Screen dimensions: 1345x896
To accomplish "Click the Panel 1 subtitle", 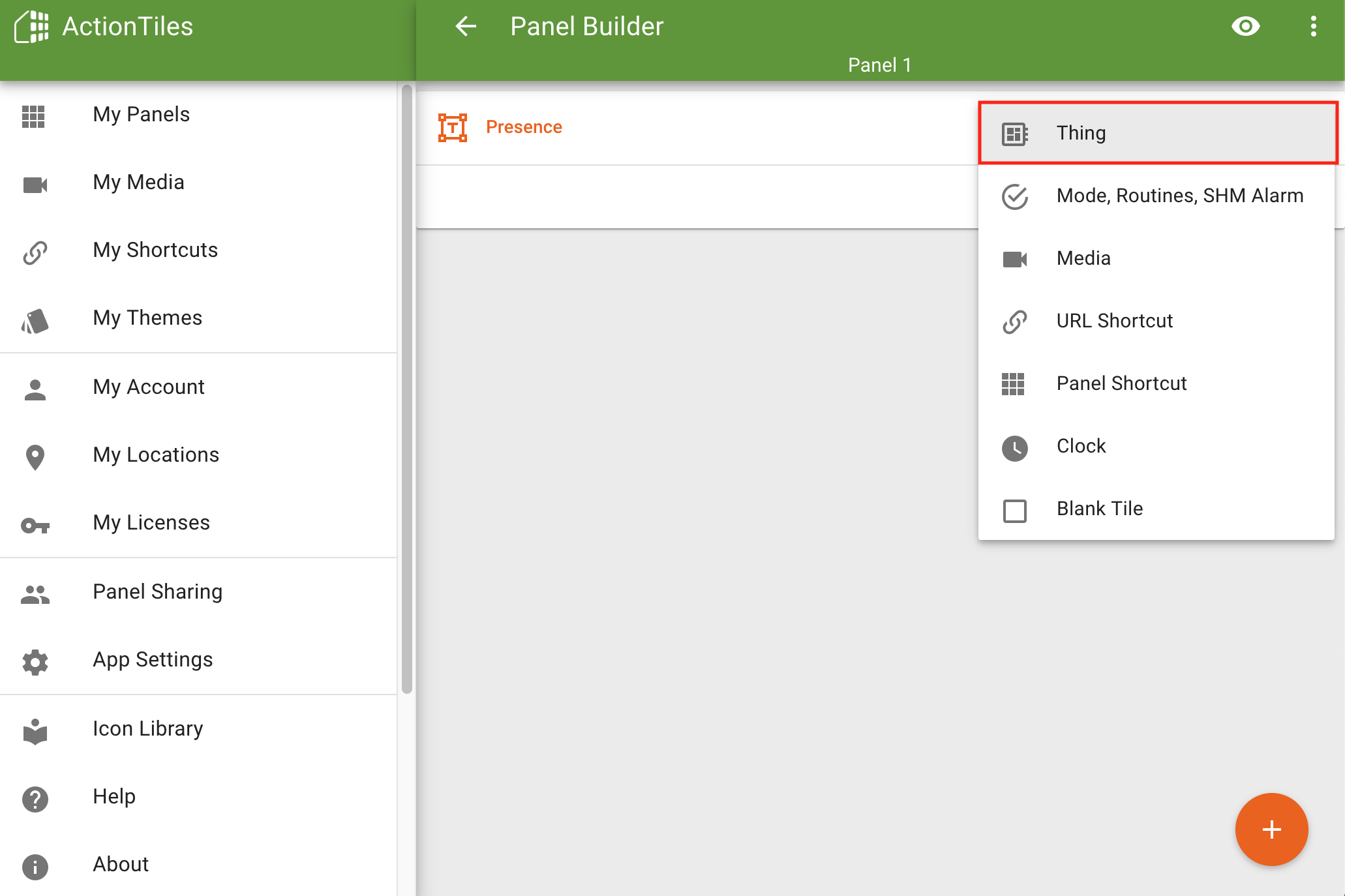I will click(879, 65).
